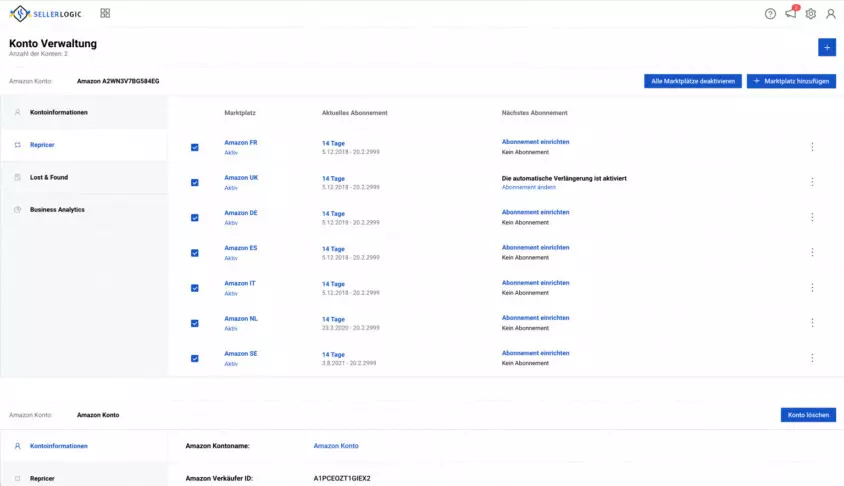Open three-dot menu for Amazon ES
Screen dimensions: 844x486
click(812, 252)
